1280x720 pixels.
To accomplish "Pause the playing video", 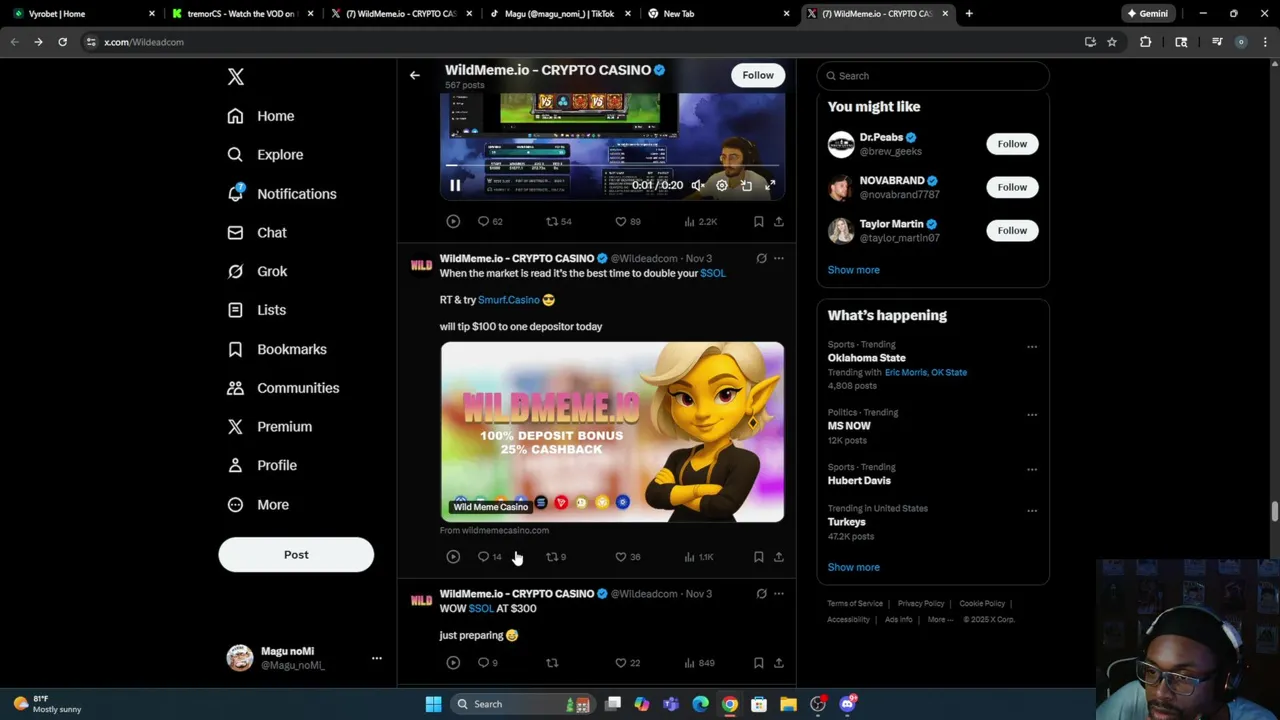I will 455,185.
